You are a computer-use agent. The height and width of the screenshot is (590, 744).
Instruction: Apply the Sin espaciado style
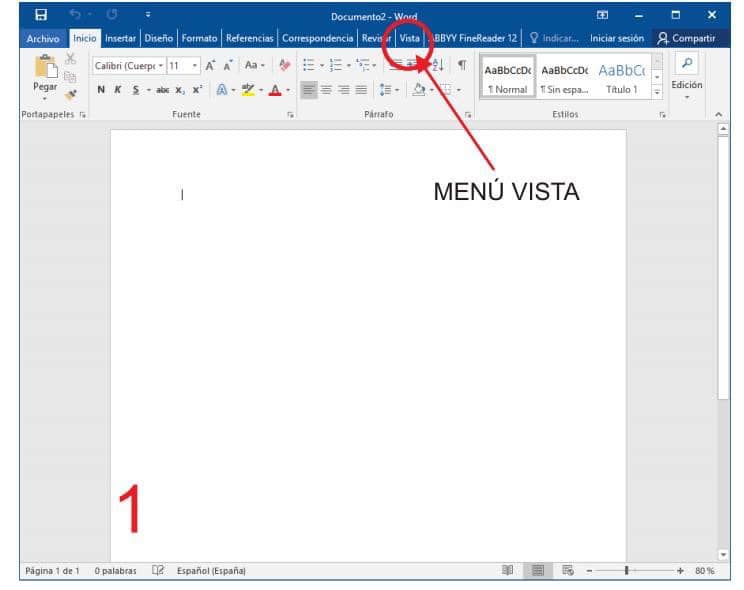565,76
